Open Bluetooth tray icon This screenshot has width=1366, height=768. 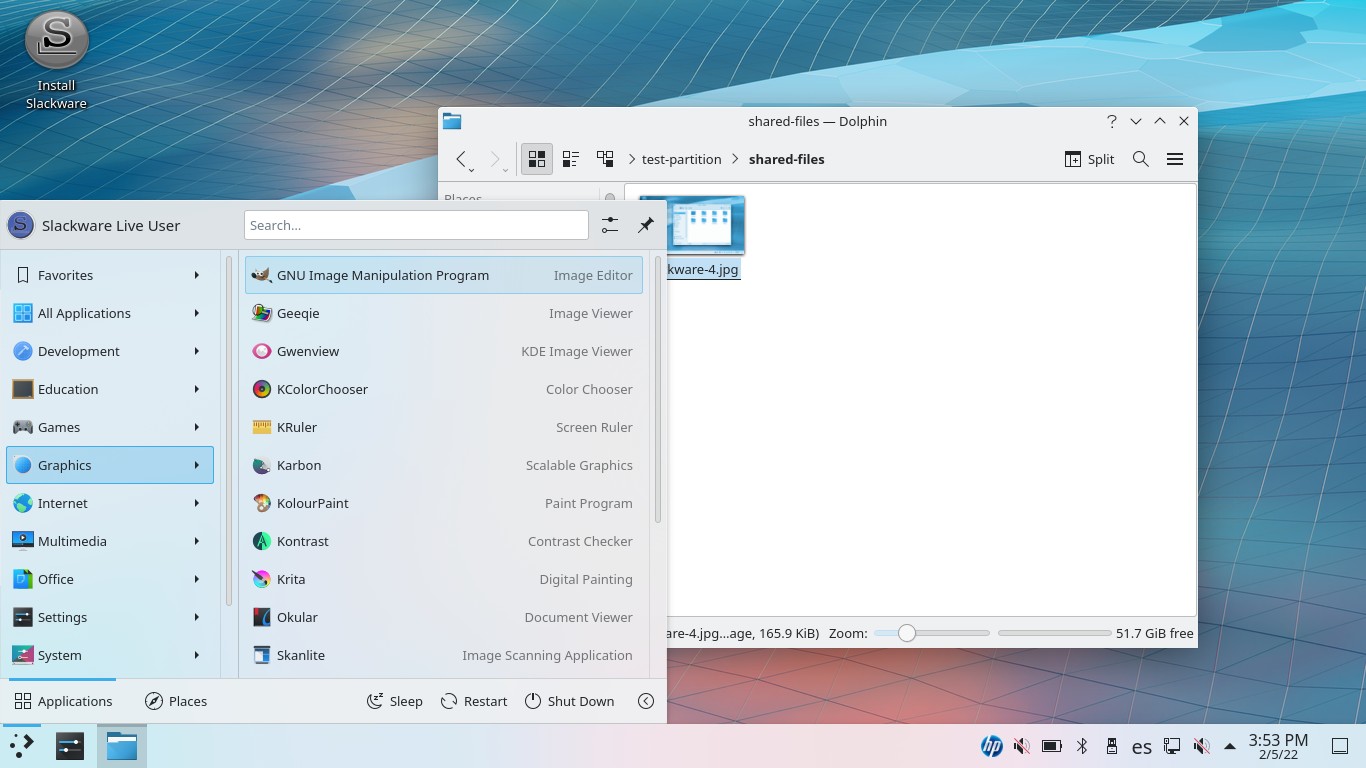pos(1081,746)
